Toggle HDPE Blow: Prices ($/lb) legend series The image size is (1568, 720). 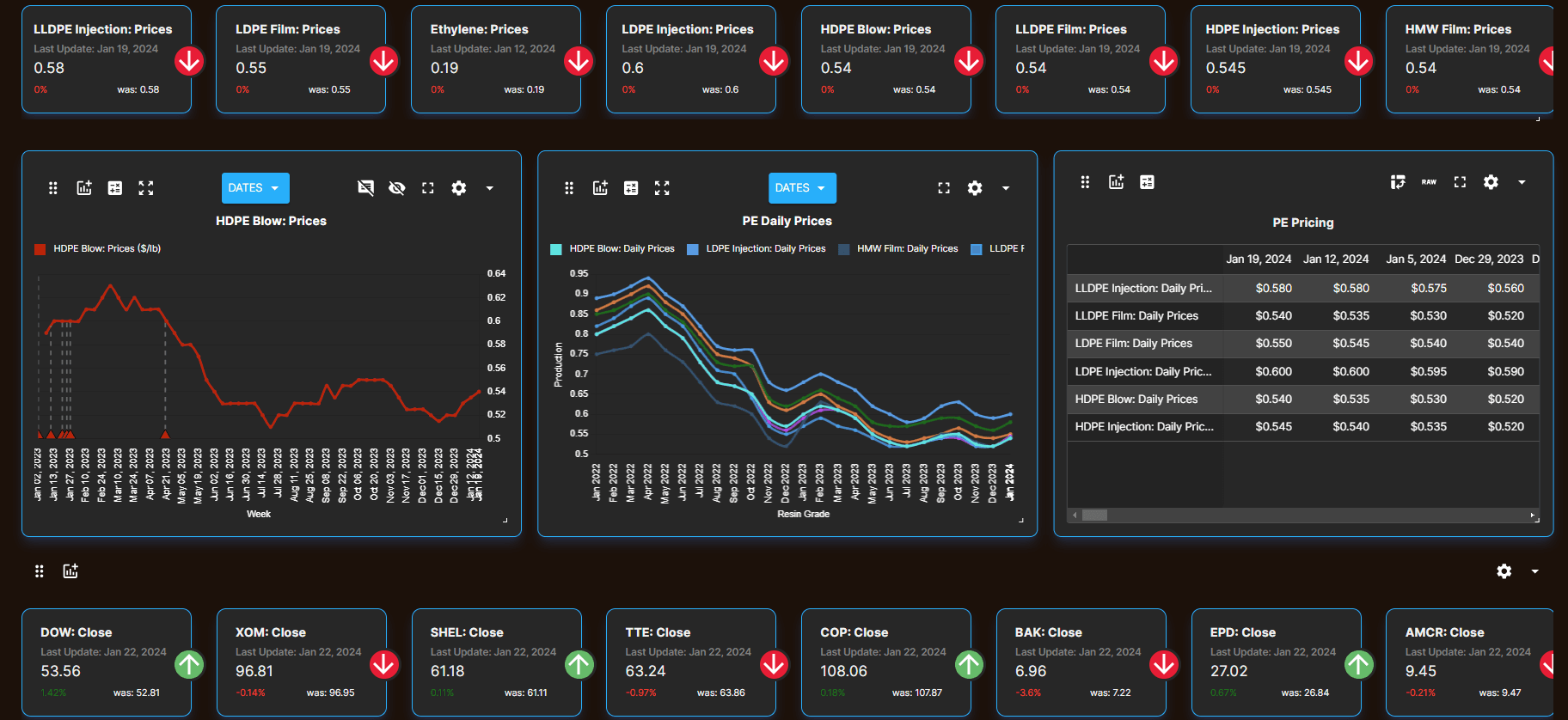click(x=98, y=249)
